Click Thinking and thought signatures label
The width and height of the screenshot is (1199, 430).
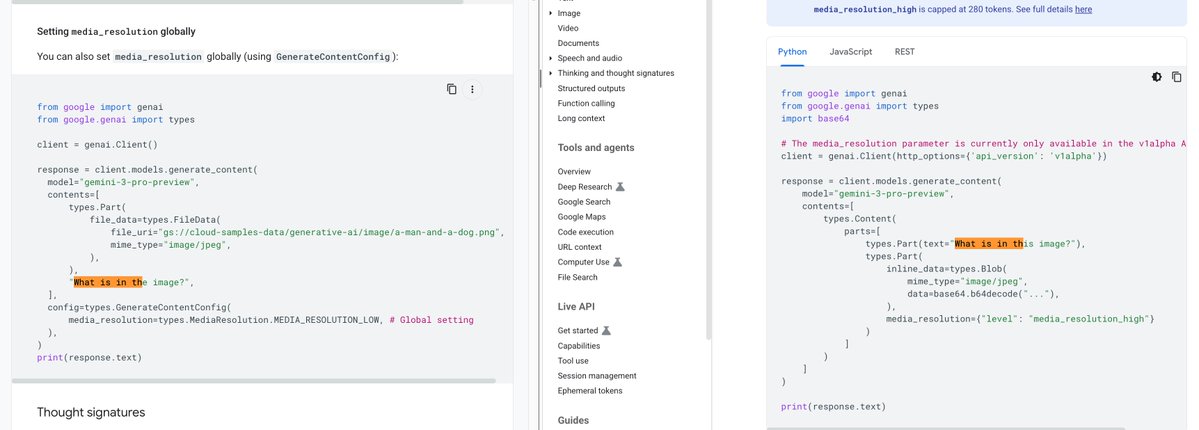[x=616, y=73]
